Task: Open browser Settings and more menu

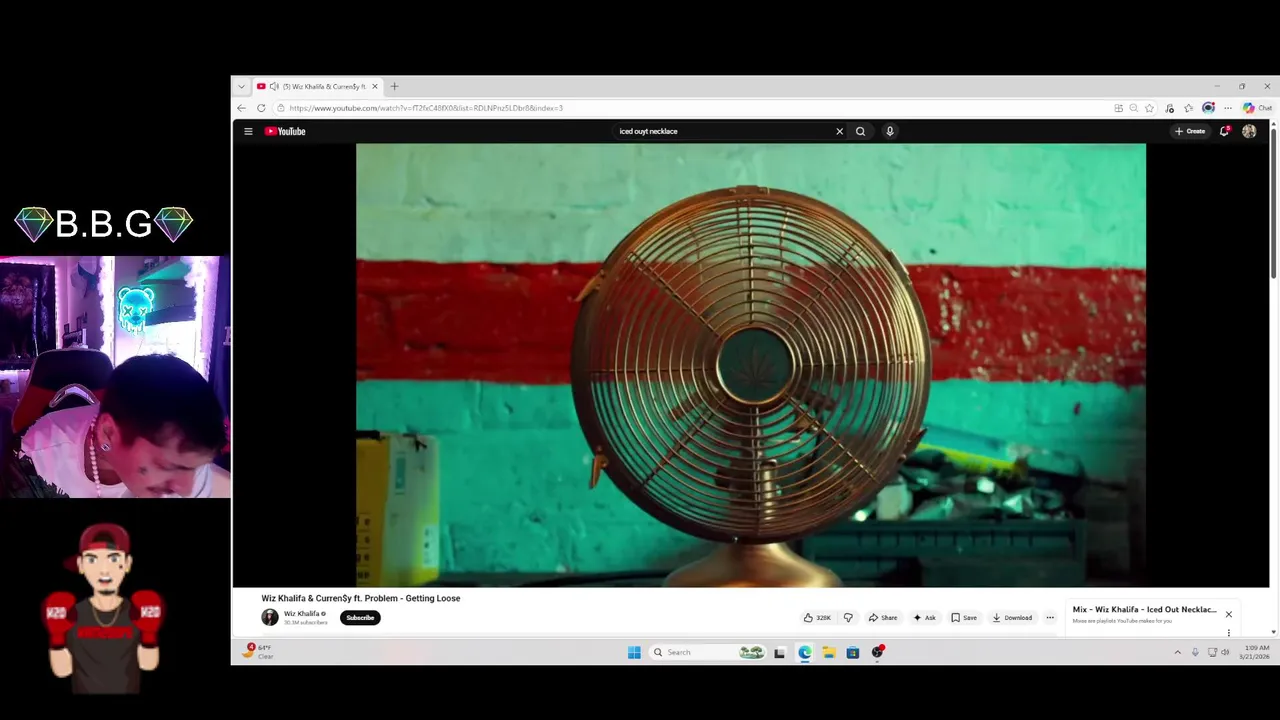Action: pyautogui.click(x=1228, y=108)
